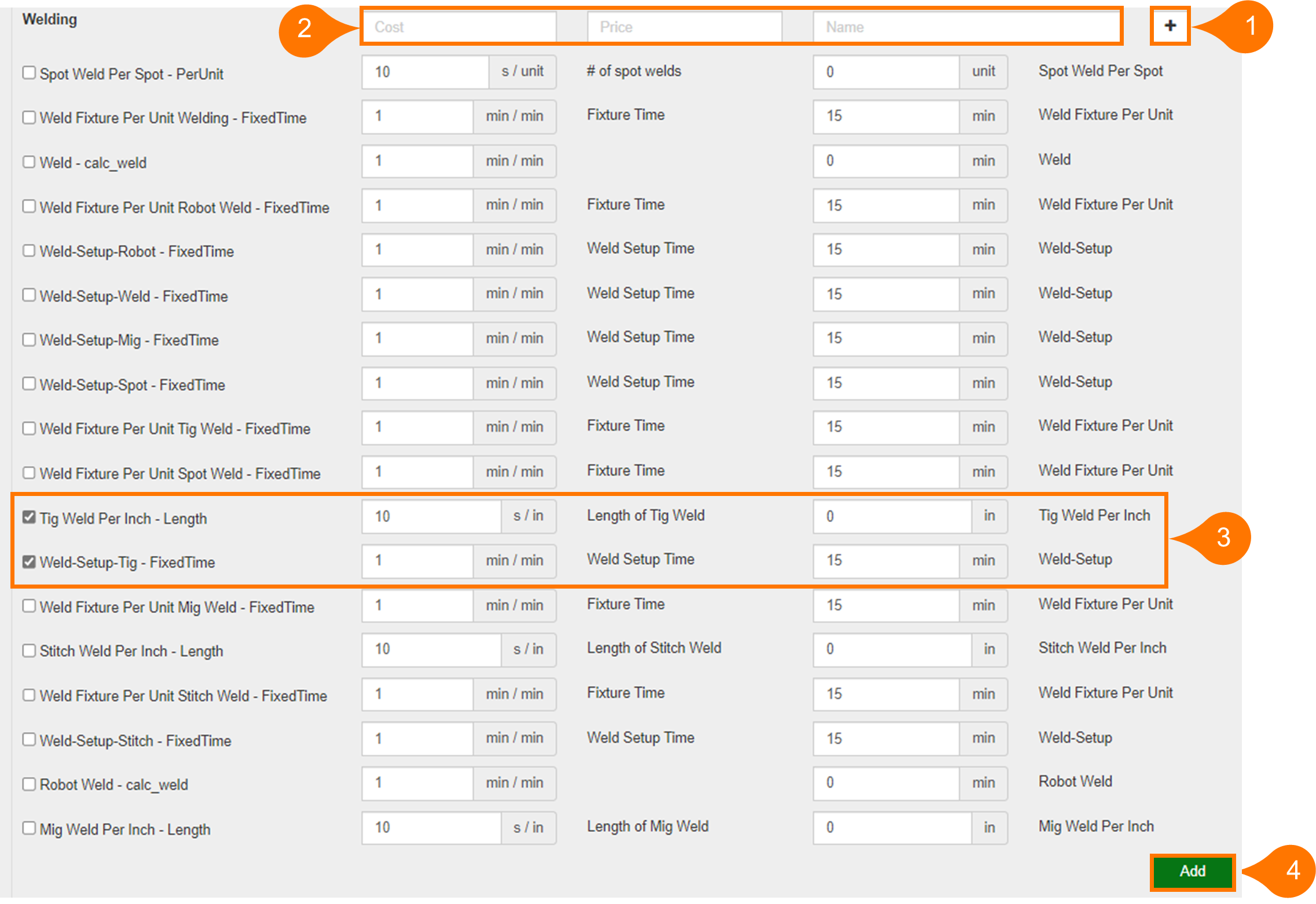This screenshot has height=904, width=1316.
Task: Edit Length of Mig Weld value field
Action: [892, 828]
